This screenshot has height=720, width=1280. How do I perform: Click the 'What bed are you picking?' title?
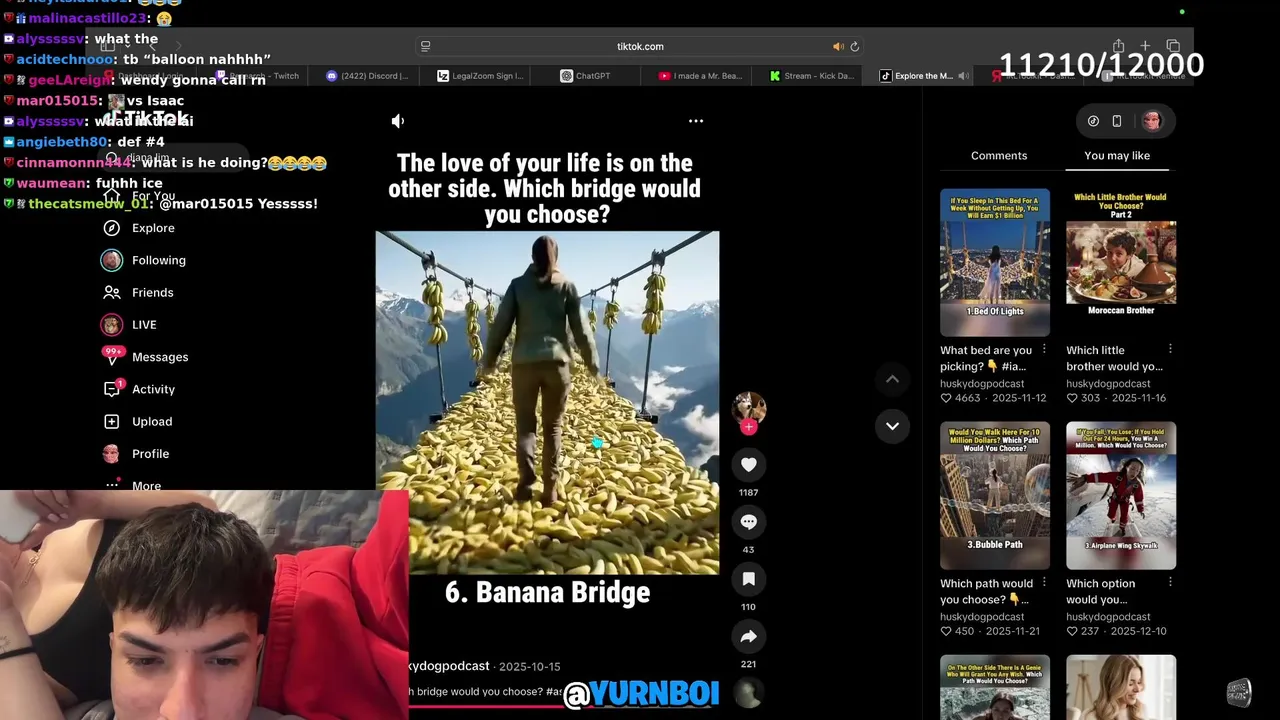(x=986, y=358)
